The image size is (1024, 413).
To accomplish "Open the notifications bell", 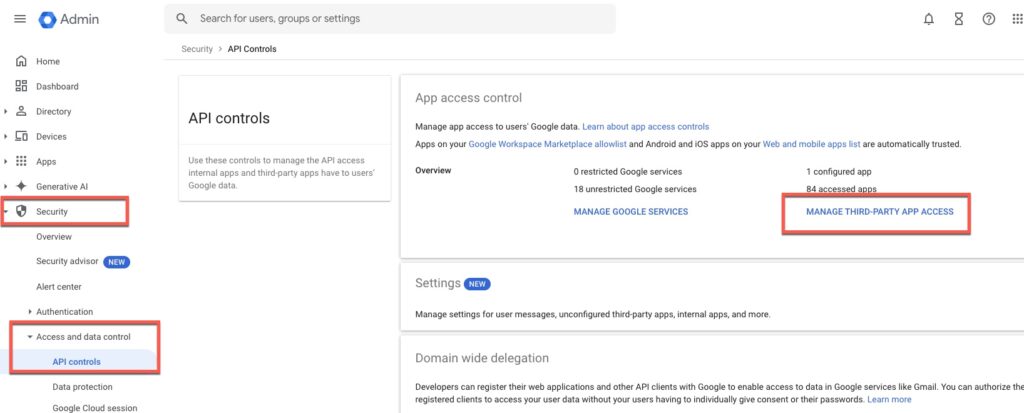I will click(x=929, y=19).
